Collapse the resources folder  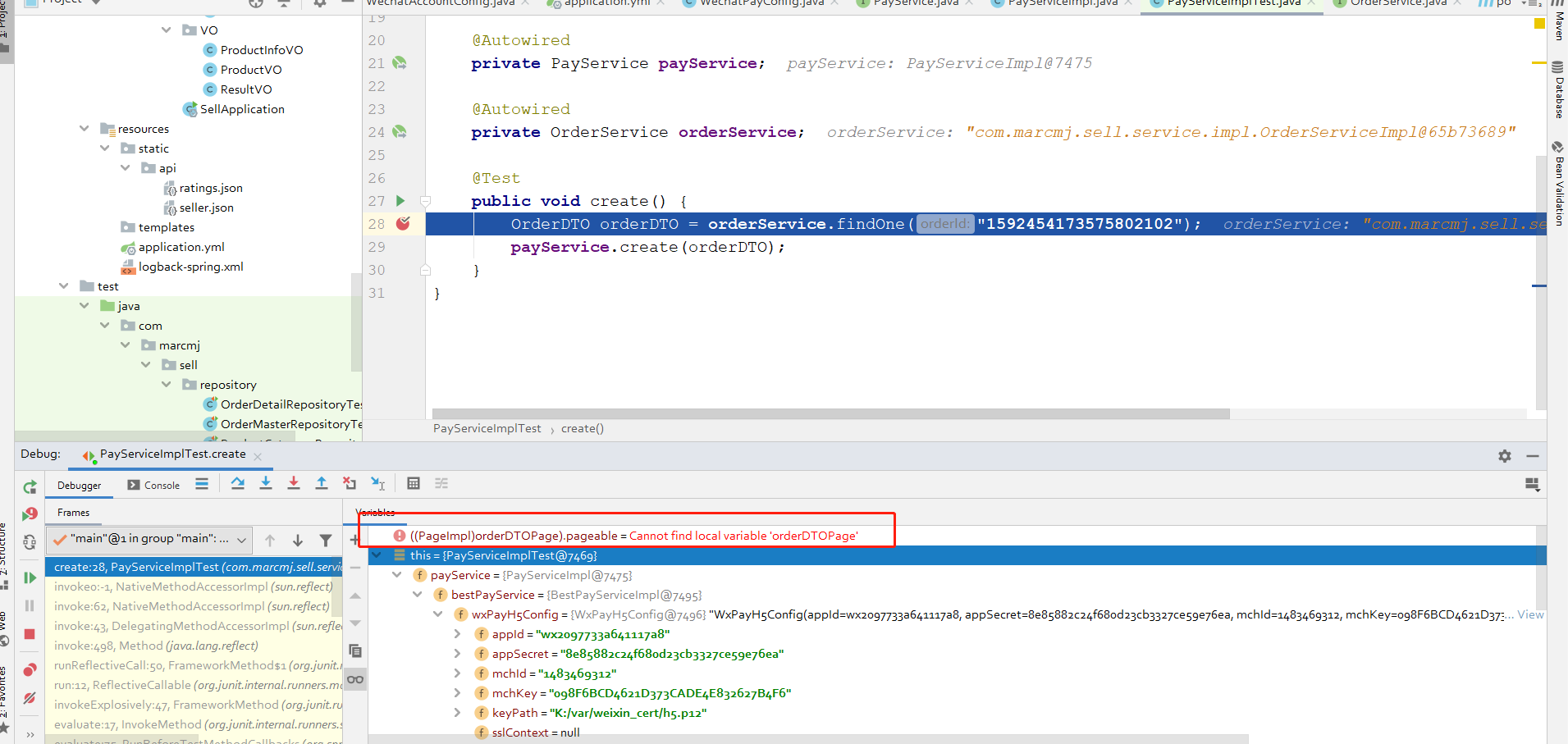tap(85, 129)
